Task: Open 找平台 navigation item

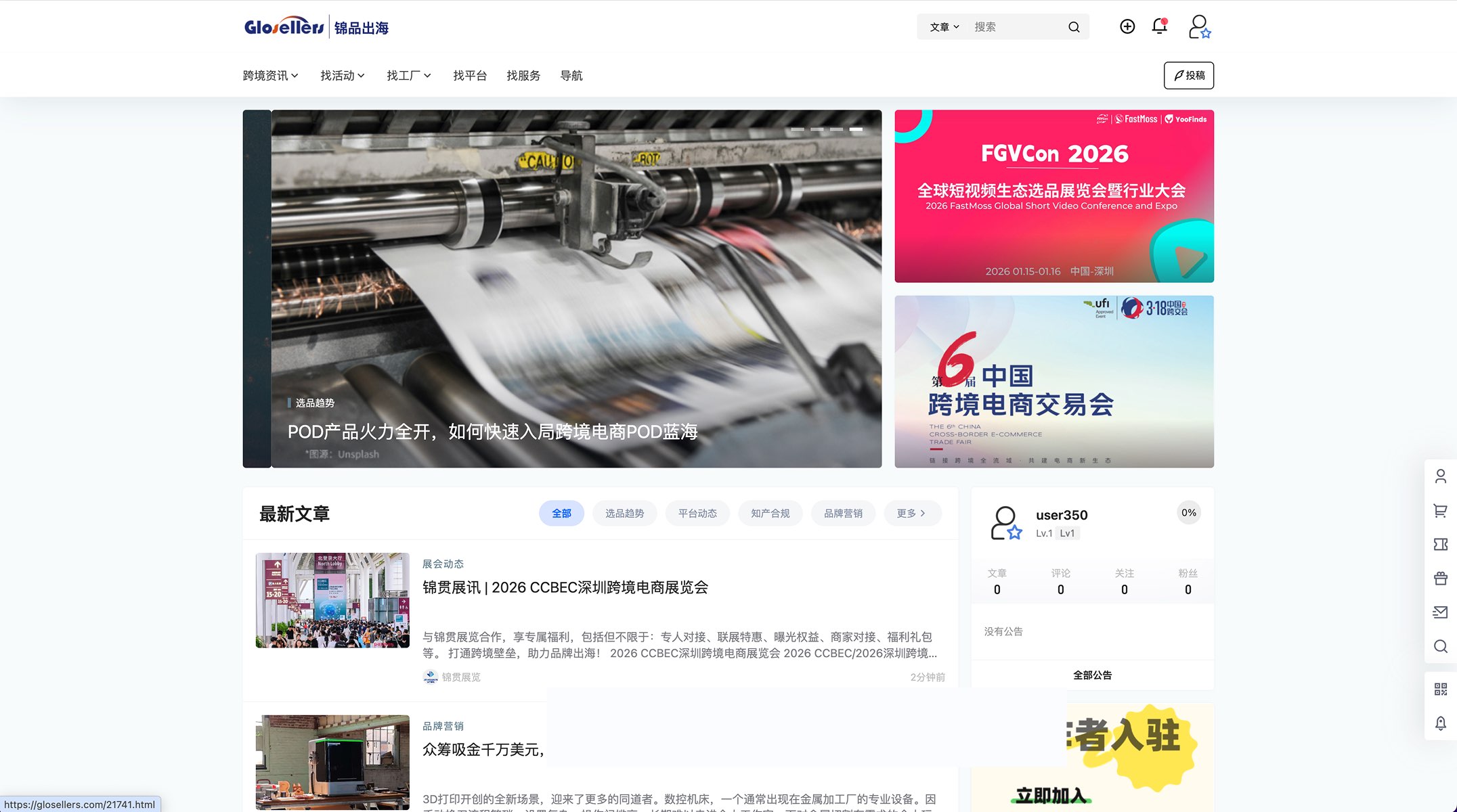Action: [470, 75]
